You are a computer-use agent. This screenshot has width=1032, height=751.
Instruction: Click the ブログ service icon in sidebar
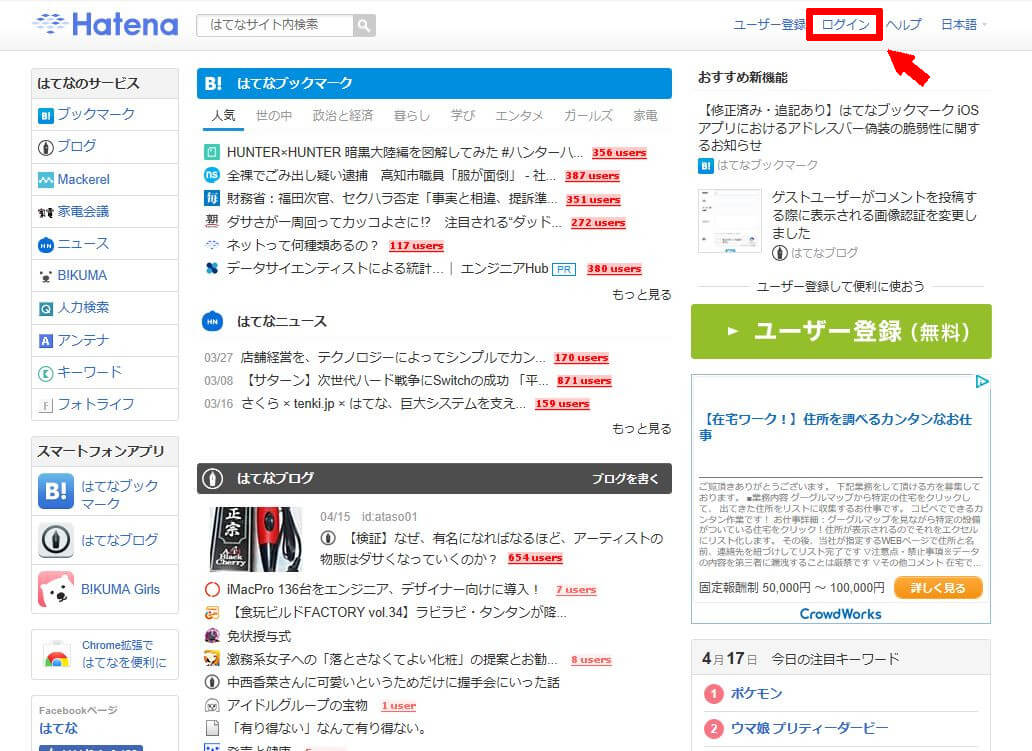[x=45, y=147]
